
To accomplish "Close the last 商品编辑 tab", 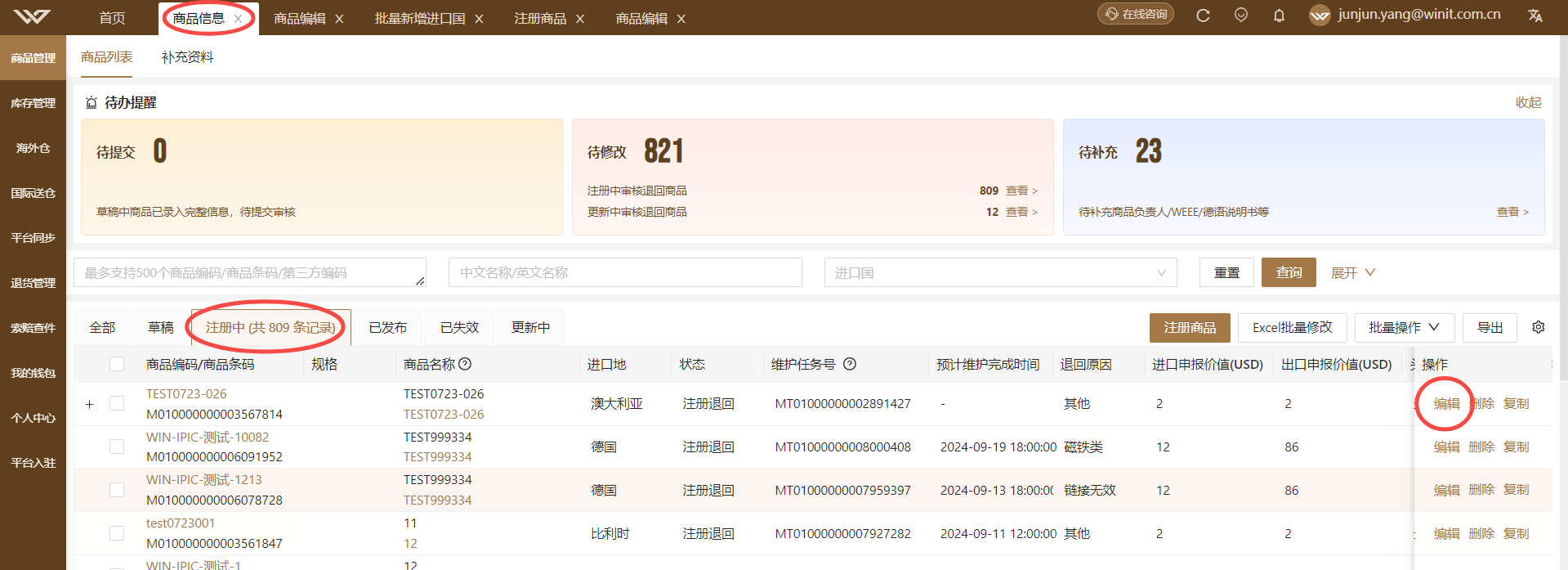I will [681, 19].
